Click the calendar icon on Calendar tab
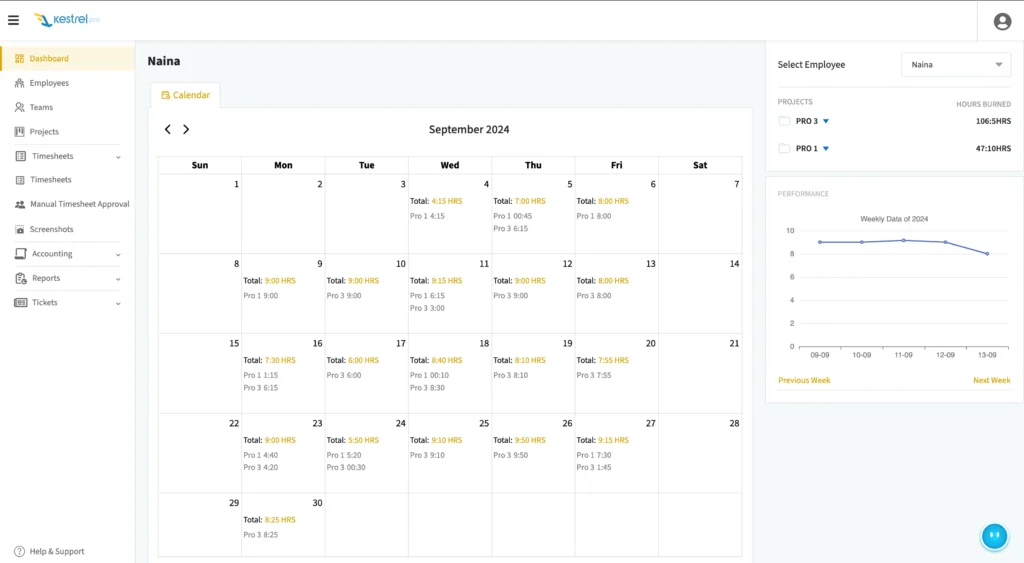The width and height of the screenshot is (1024, 563). 165,95
